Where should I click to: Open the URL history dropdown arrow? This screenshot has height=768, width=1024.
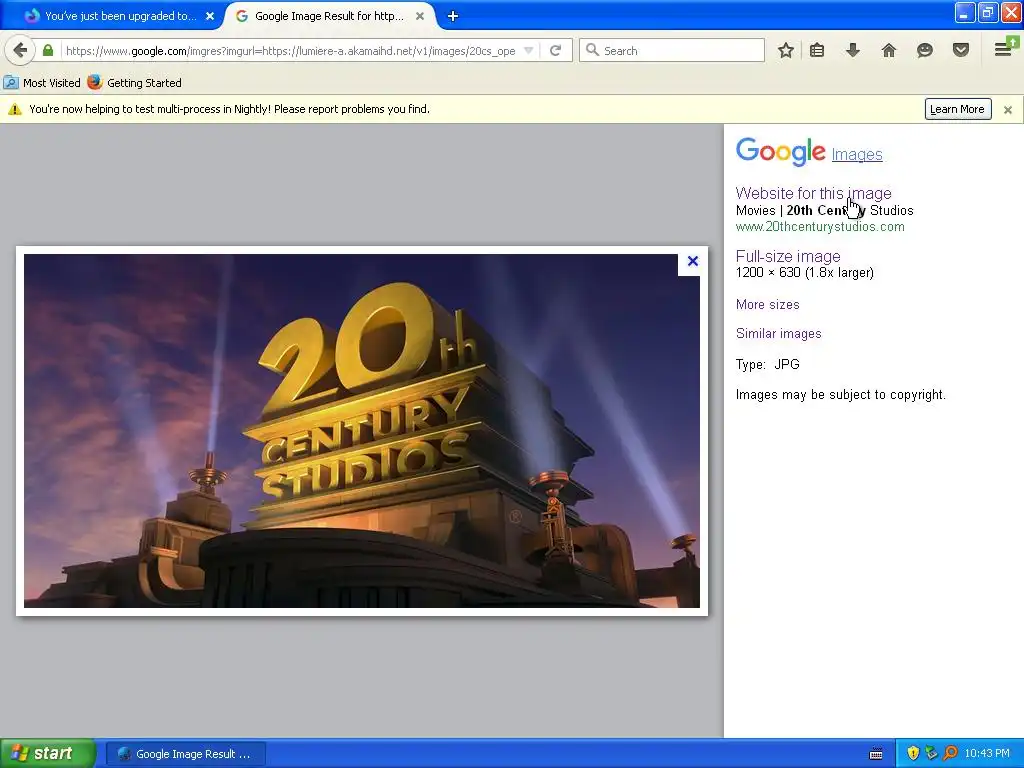[x=529, y=50]
